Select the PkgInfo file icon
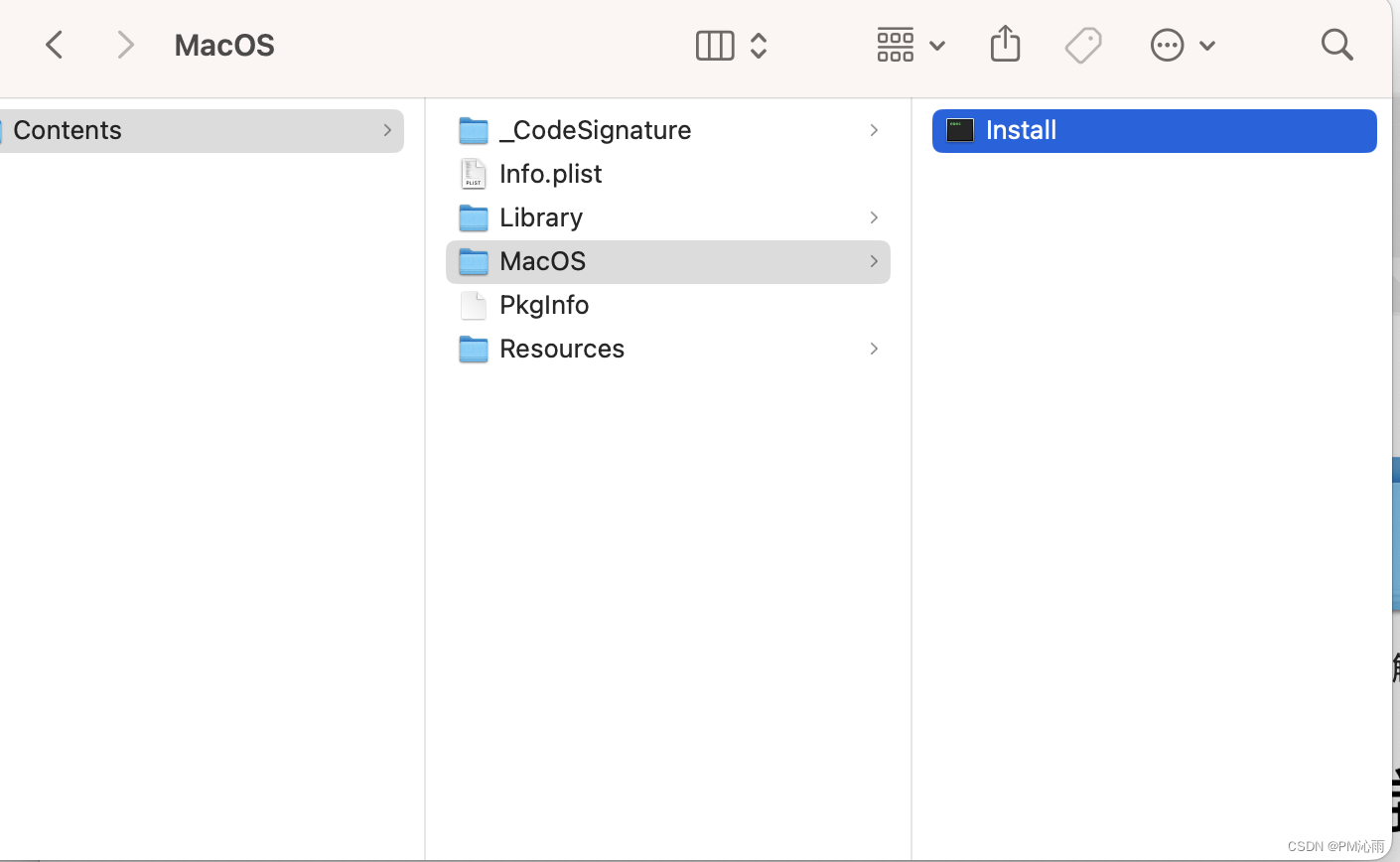 tap(474, 305)
